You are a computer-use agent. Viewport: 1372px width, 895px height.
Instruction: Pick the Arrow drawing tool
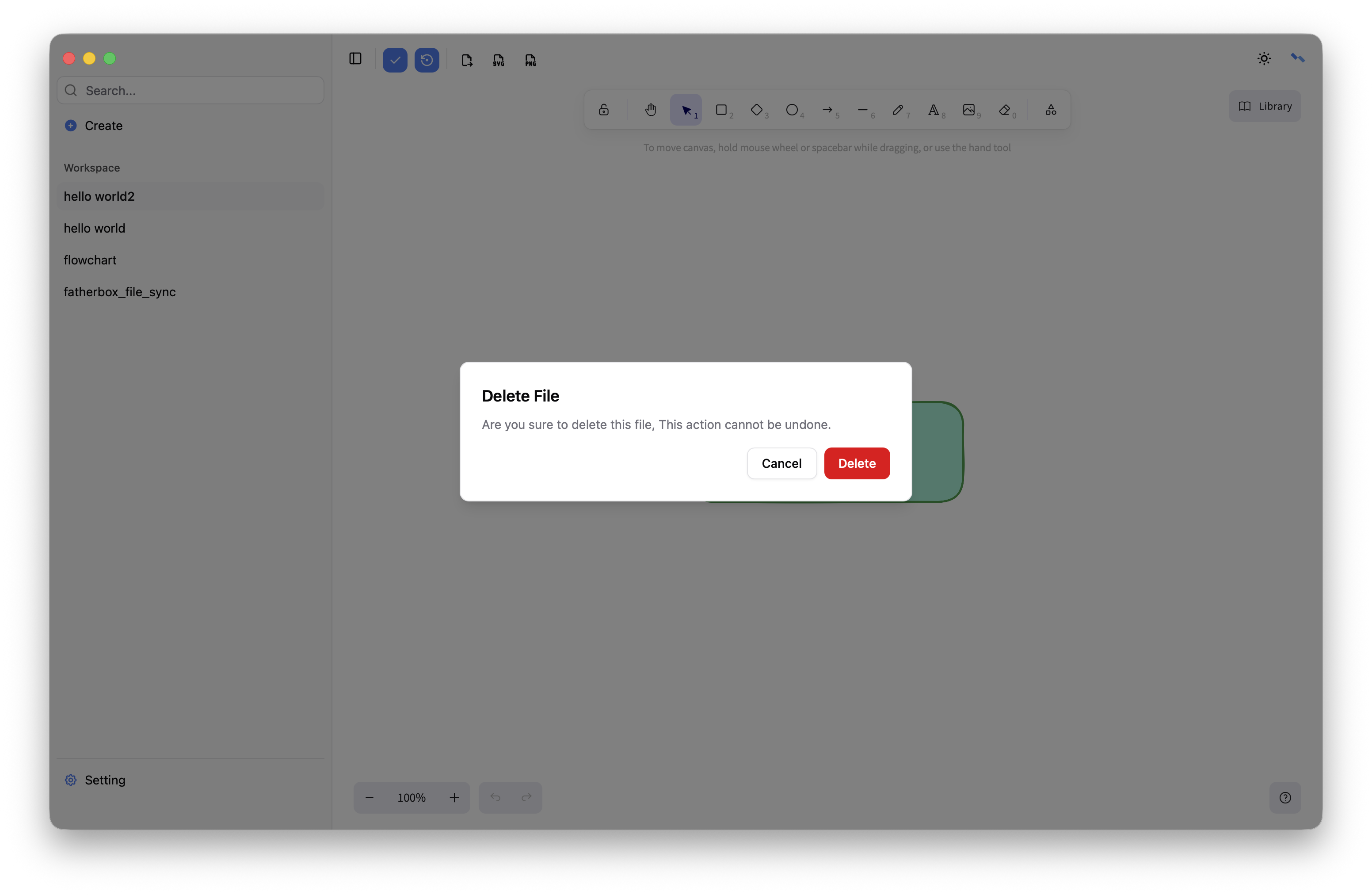(x=827, y=110)
